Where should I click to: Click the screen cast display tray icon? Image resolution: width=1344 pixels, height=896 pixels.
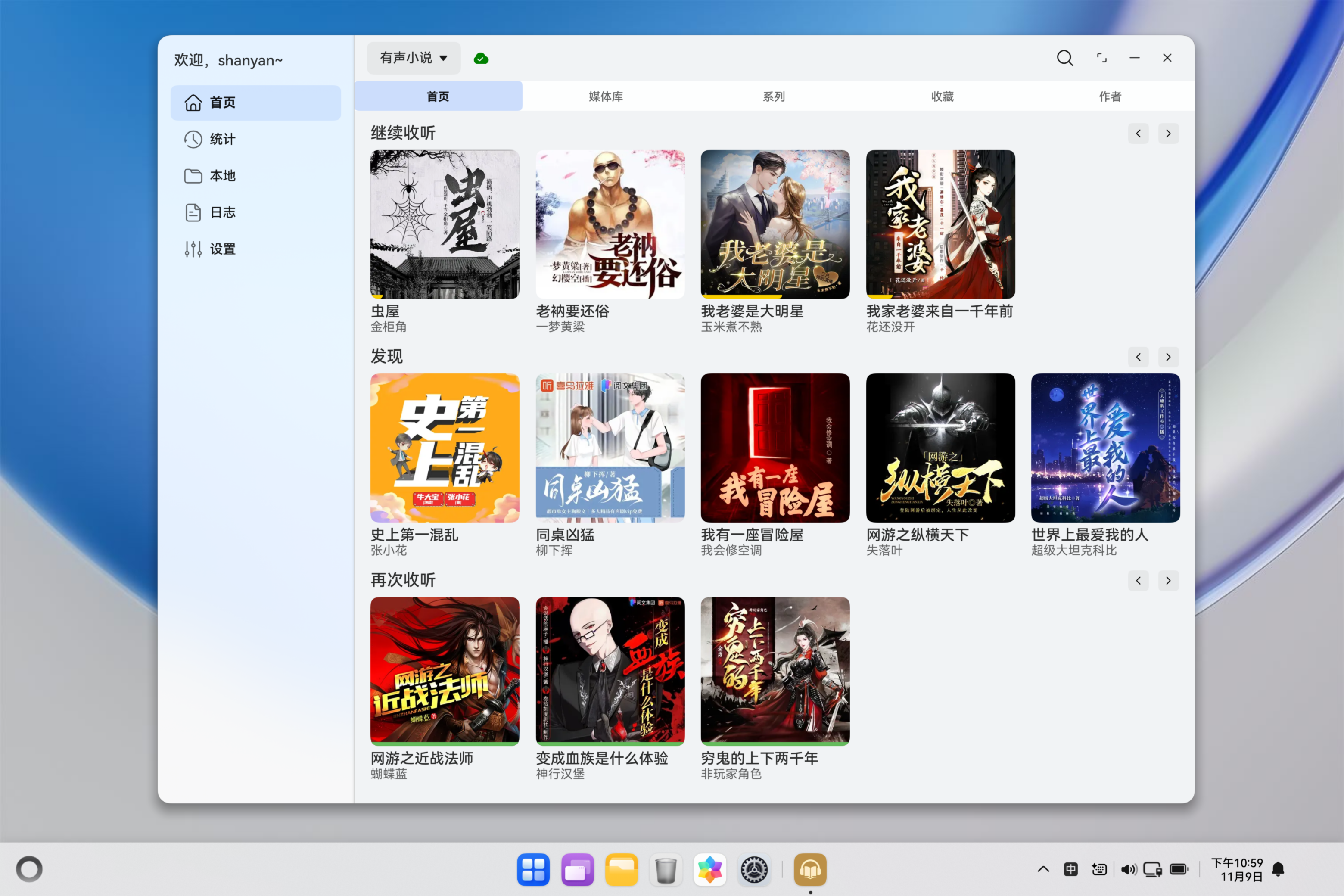[1153, 869]
